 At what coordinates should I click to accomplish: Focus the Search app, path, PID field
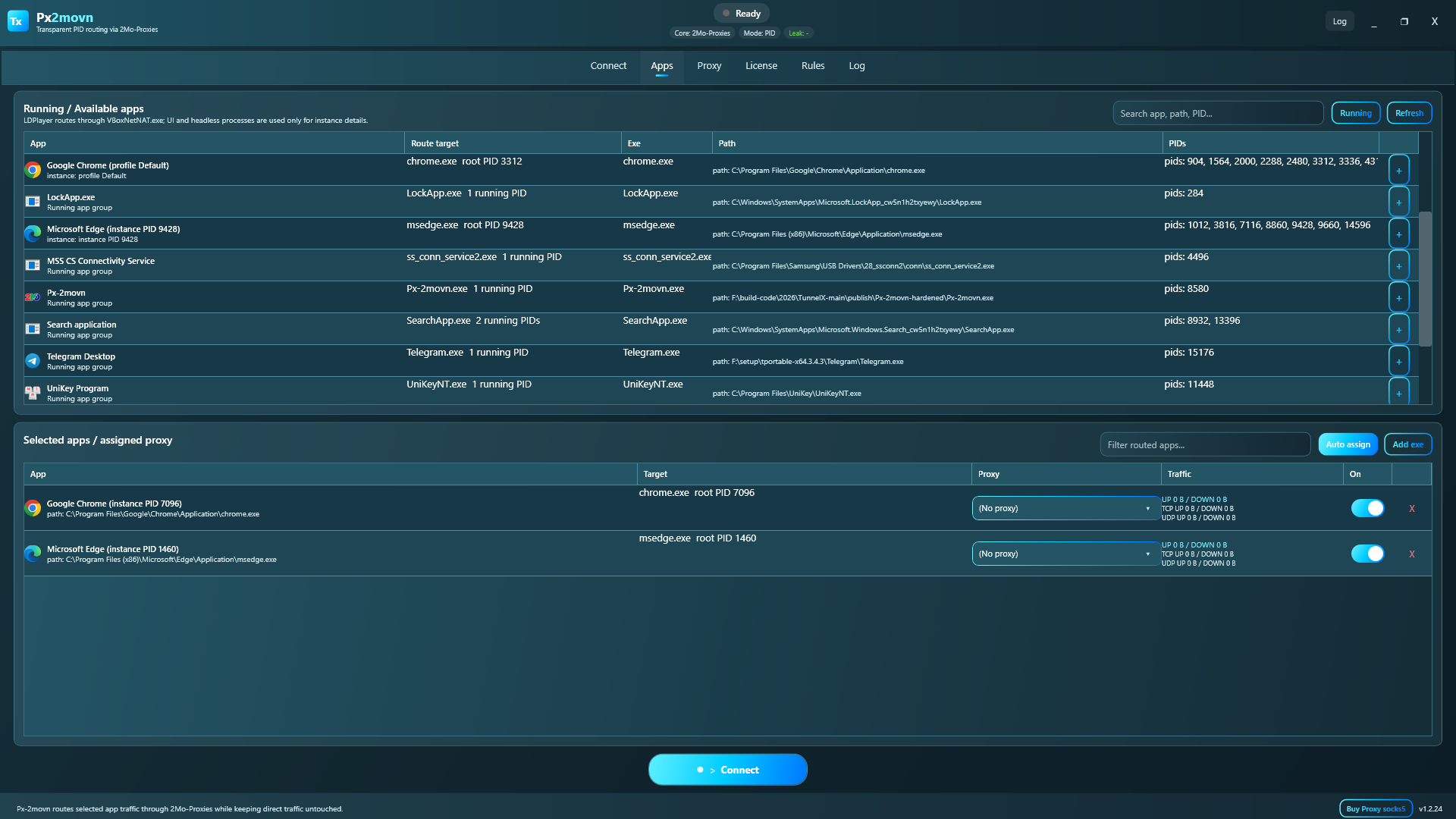point(1218,113)
